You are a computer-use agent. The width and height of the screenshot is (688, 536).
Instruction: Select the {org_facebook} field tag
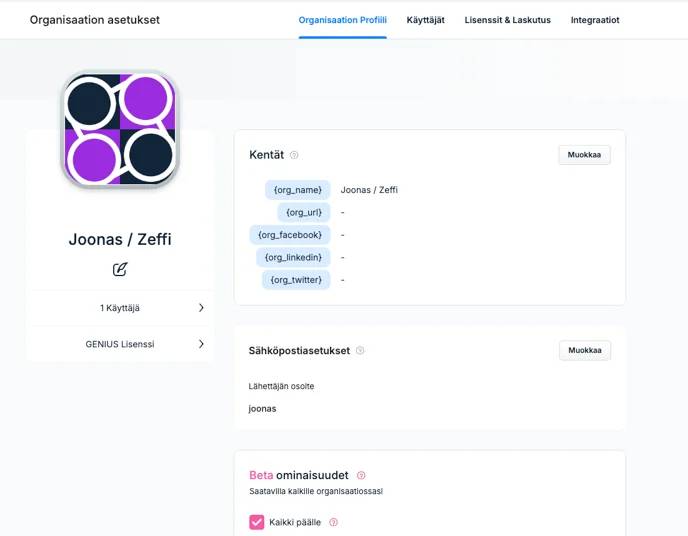click(x=290, y=235)
